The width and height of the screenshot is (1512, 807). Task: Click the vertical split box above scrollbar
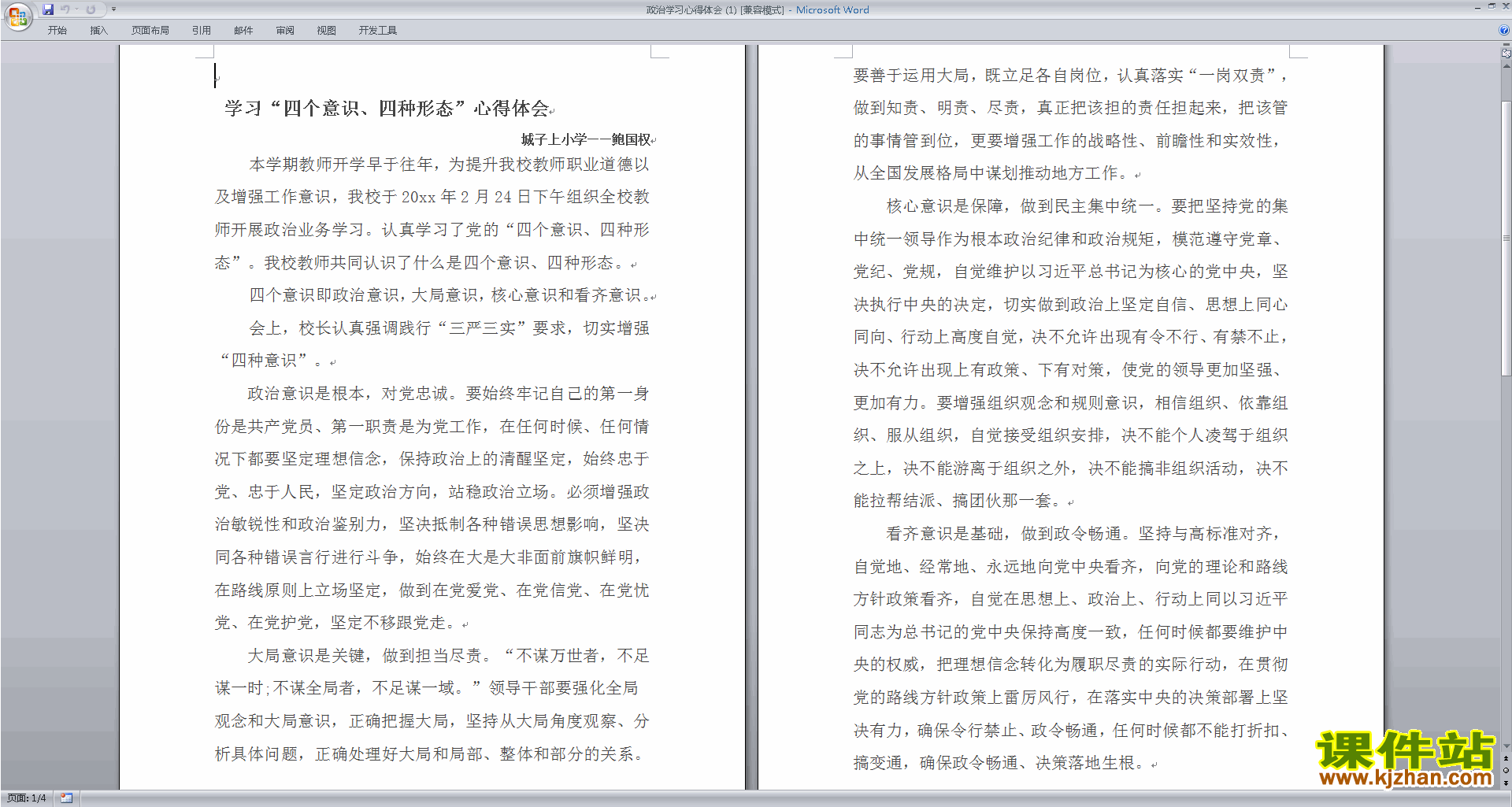(x=1506, y=46)
